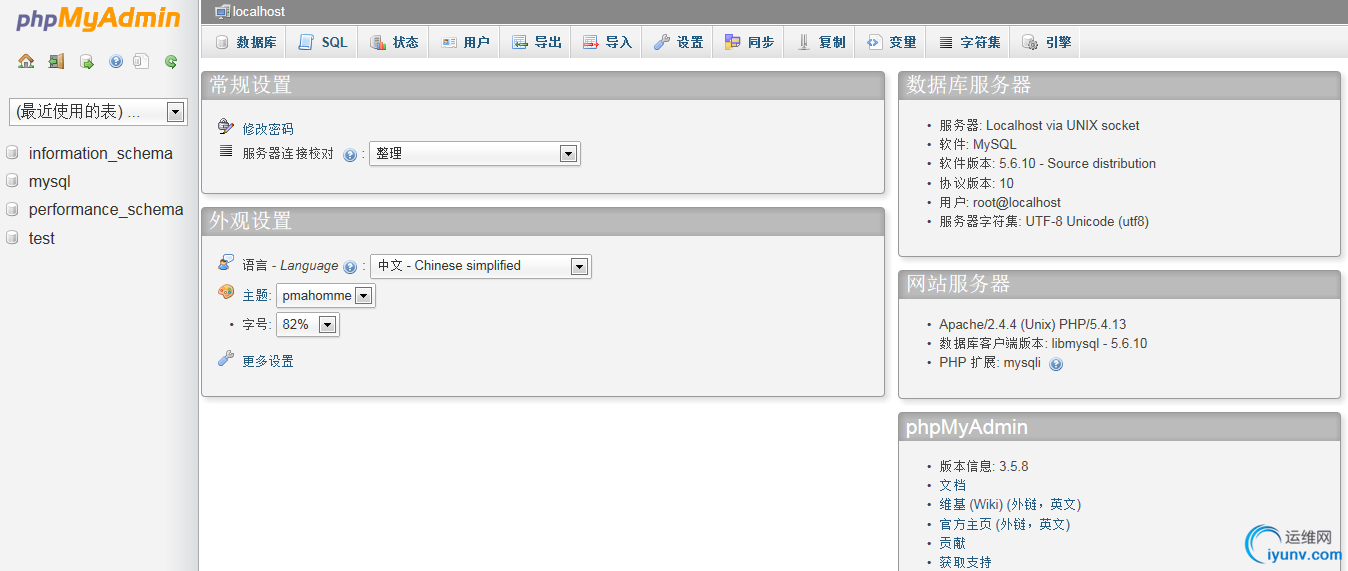Open the 更多设置 link
Viewport: 1348px width, 571px height.
268,361
